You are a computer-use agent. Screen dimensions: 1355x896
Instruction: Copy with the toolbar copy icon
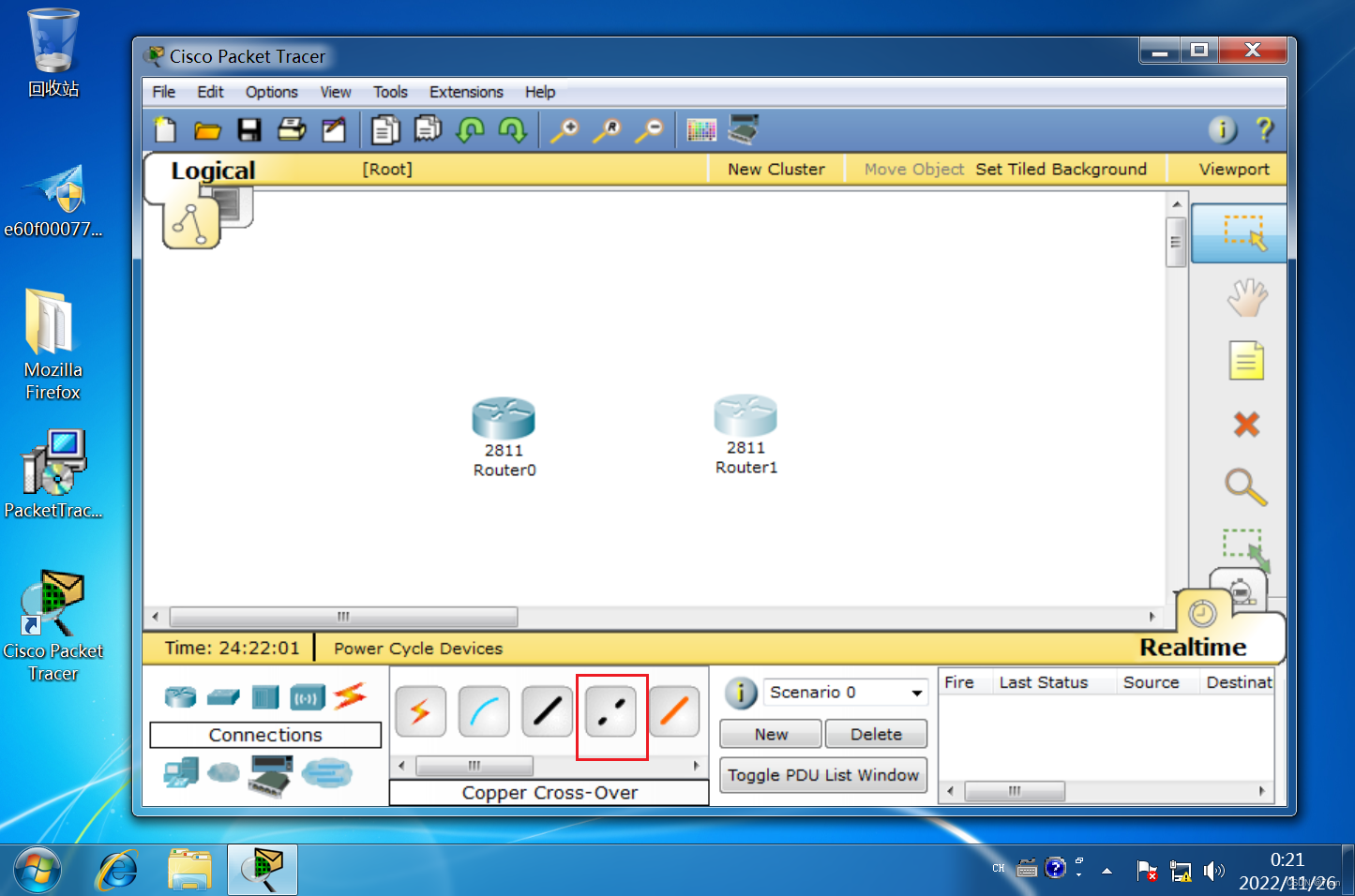pos(385,129)
